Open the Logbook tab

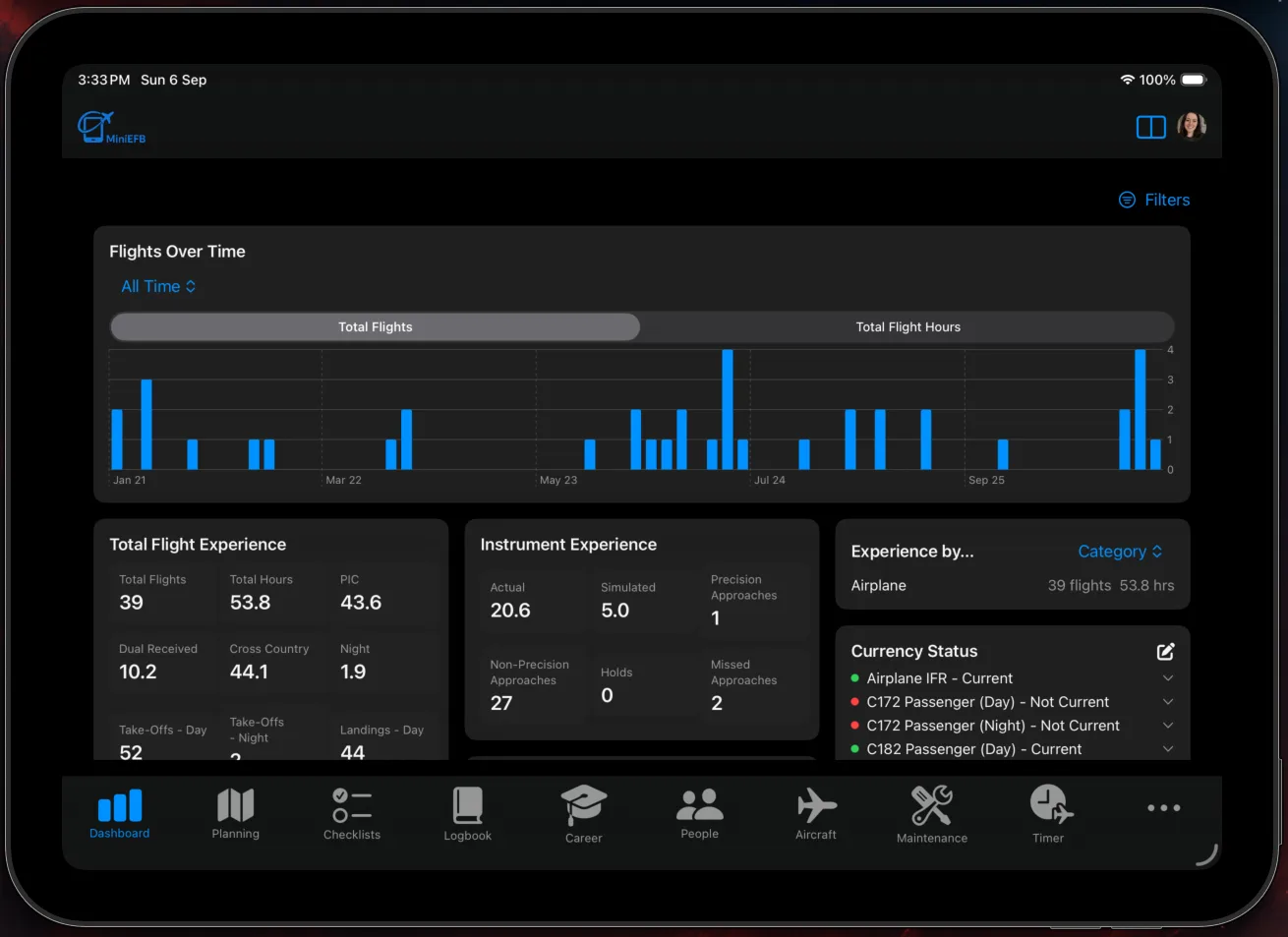[468, 814]
